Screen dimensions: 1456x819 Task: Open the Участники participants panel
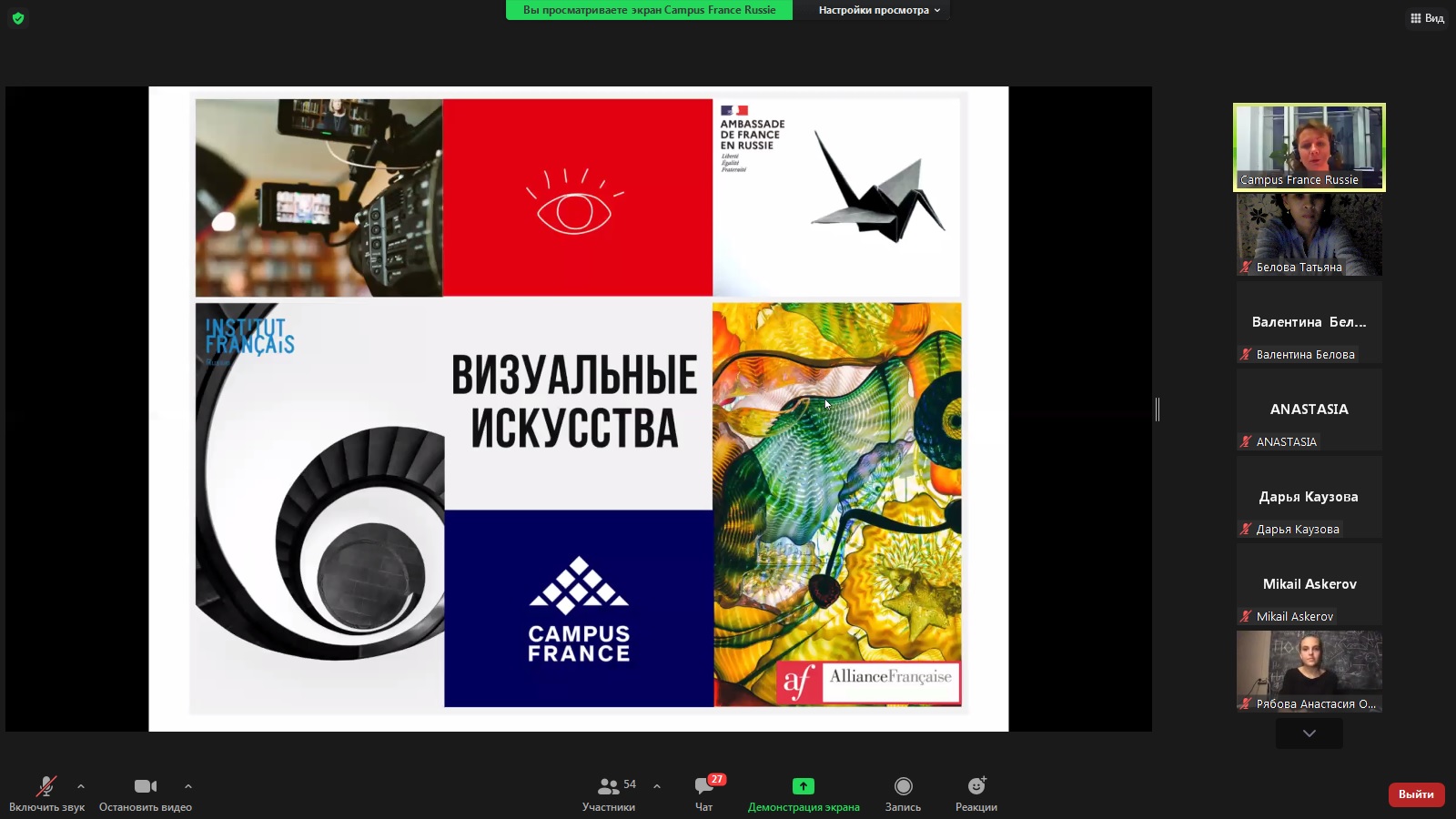(609, 793)
